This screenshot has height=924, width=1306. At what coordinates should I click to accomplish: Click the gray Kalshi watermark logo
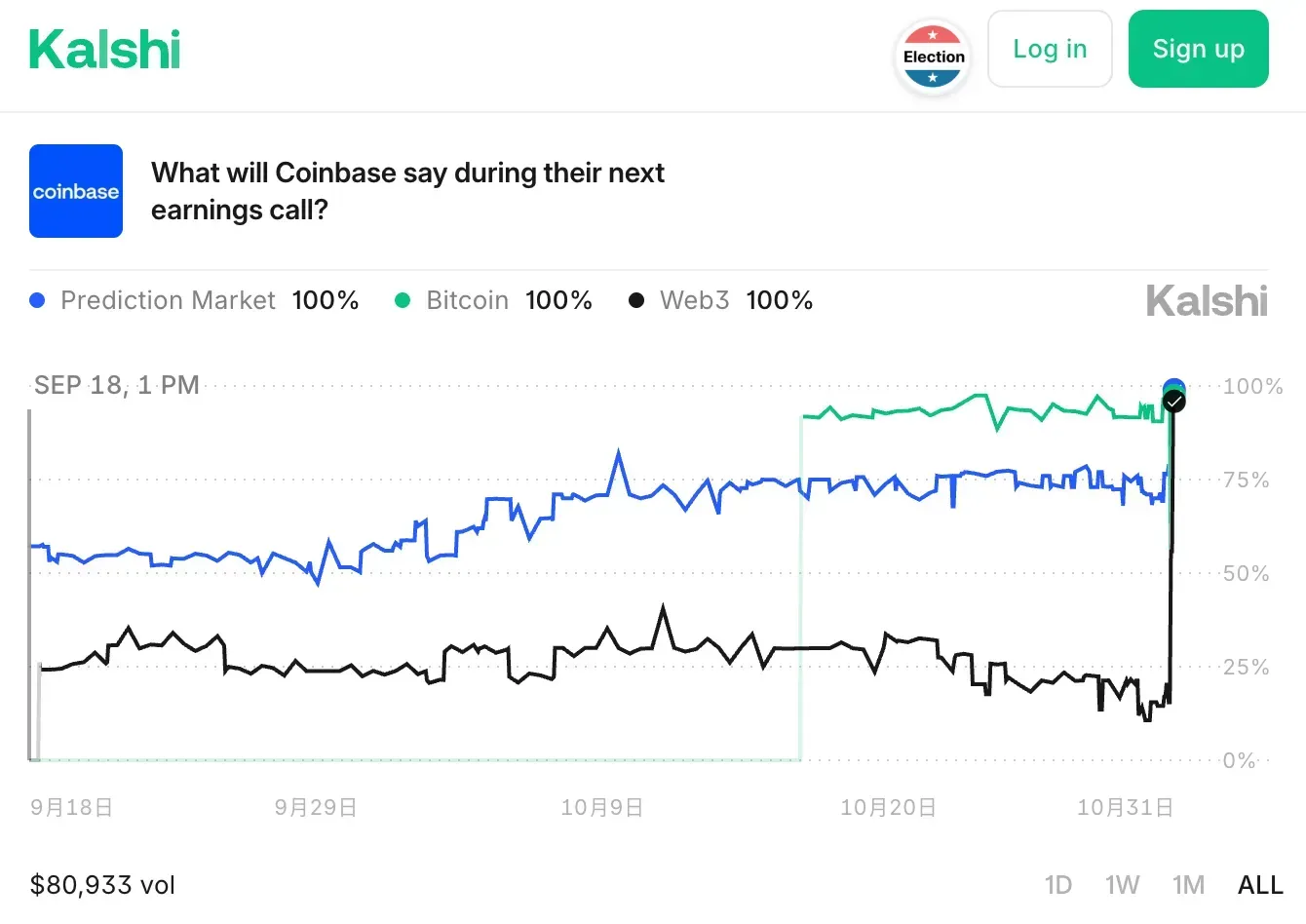coord(1207,301)
